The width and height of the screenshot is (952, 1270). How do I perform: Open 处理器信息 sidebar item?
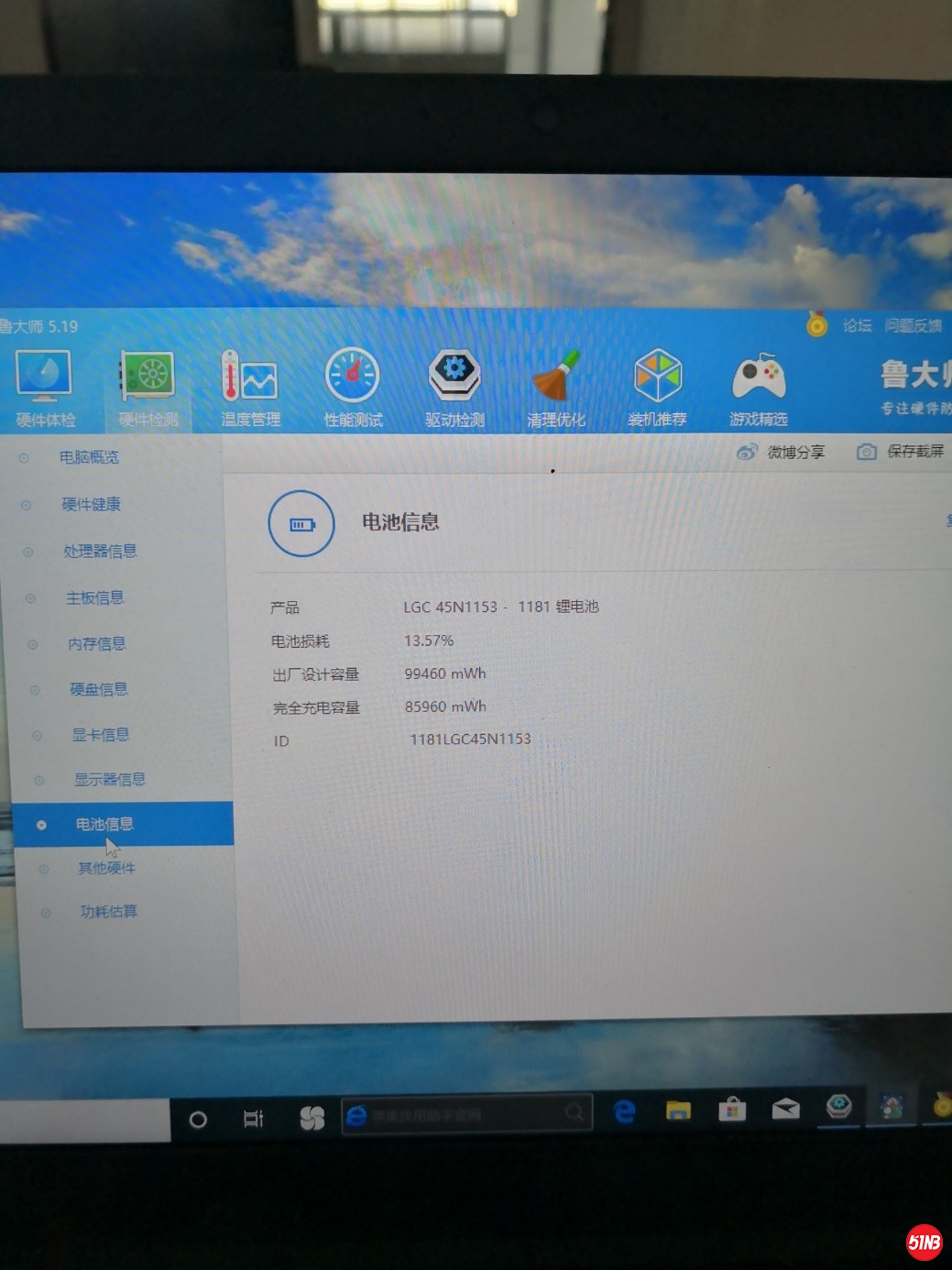(x=99, y=551)
